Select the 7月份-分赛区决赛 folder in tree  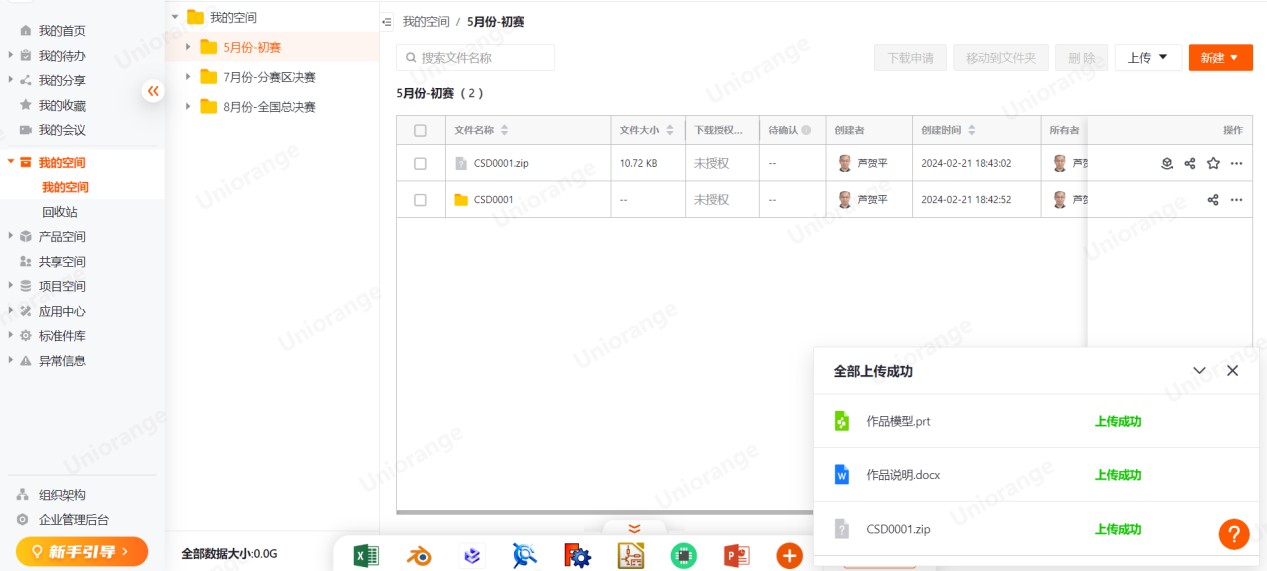point(269,77)
